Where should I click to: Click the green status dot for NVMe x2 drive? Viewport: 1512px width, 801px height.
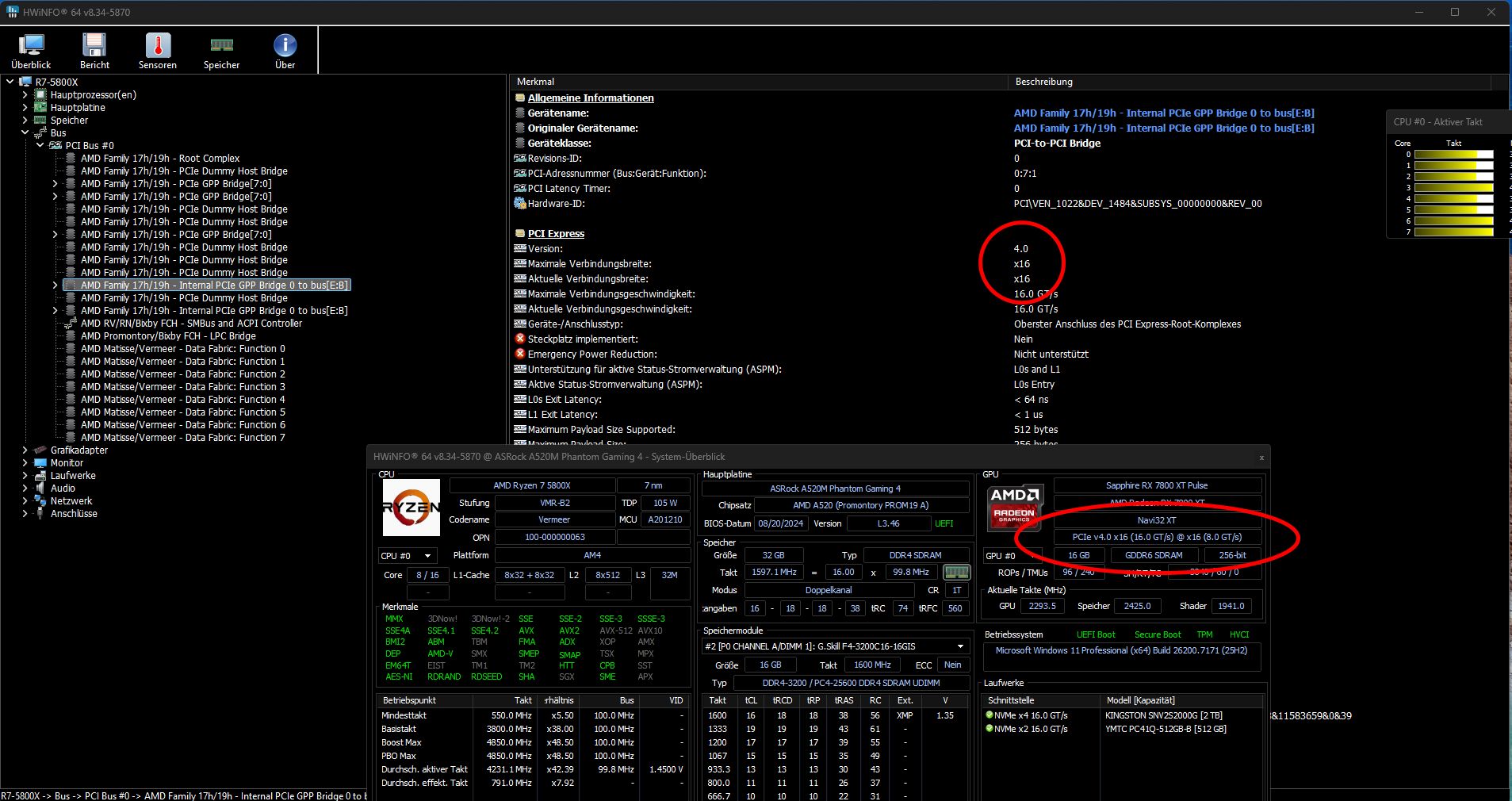pos(989,728)
